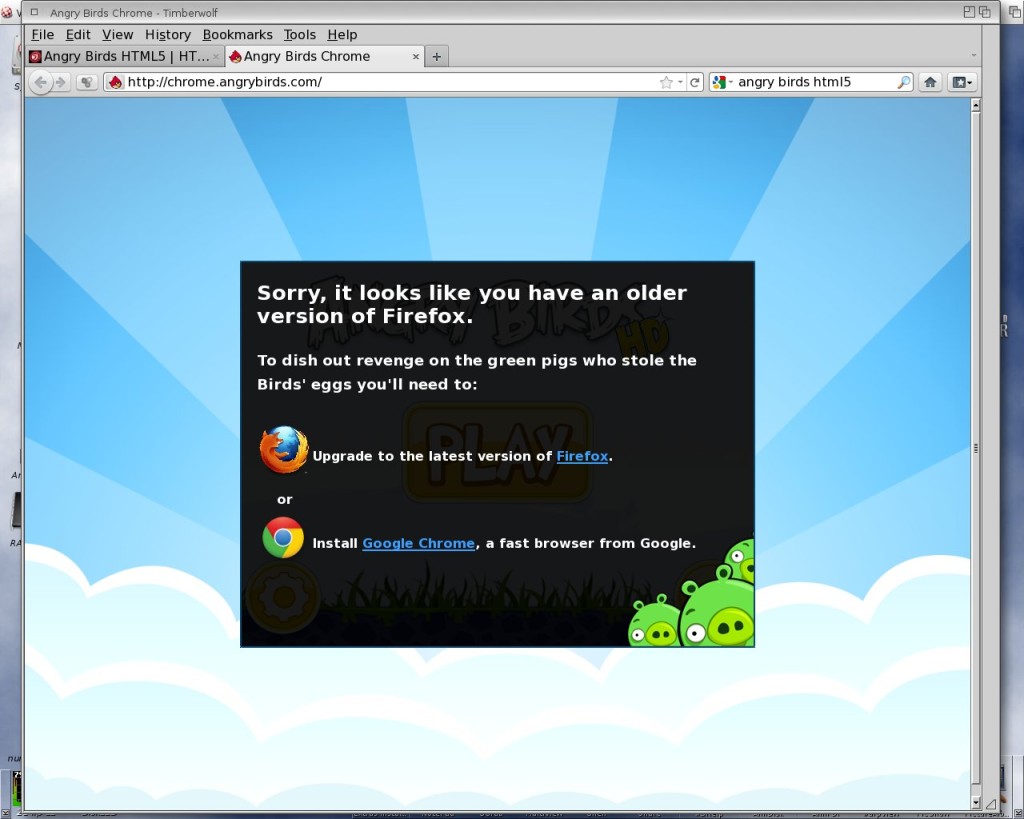Click the dimmed settings gear icon
The height and width of the screenshot is (819, 1024).
click(x=283, y=597)
